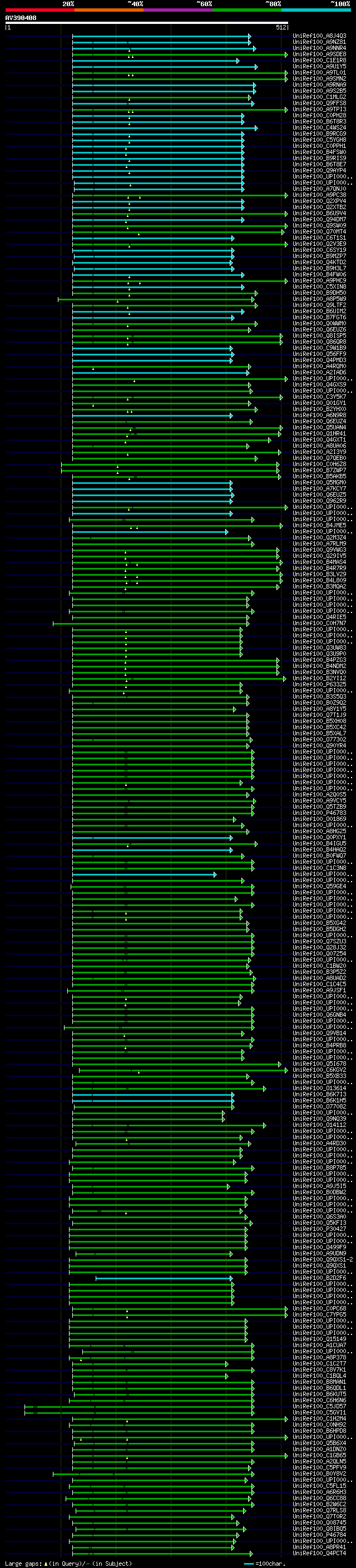This screenshot has width=356, height=1568.
Task: Click the orange ~40% identity color segment
Action: 109,10
